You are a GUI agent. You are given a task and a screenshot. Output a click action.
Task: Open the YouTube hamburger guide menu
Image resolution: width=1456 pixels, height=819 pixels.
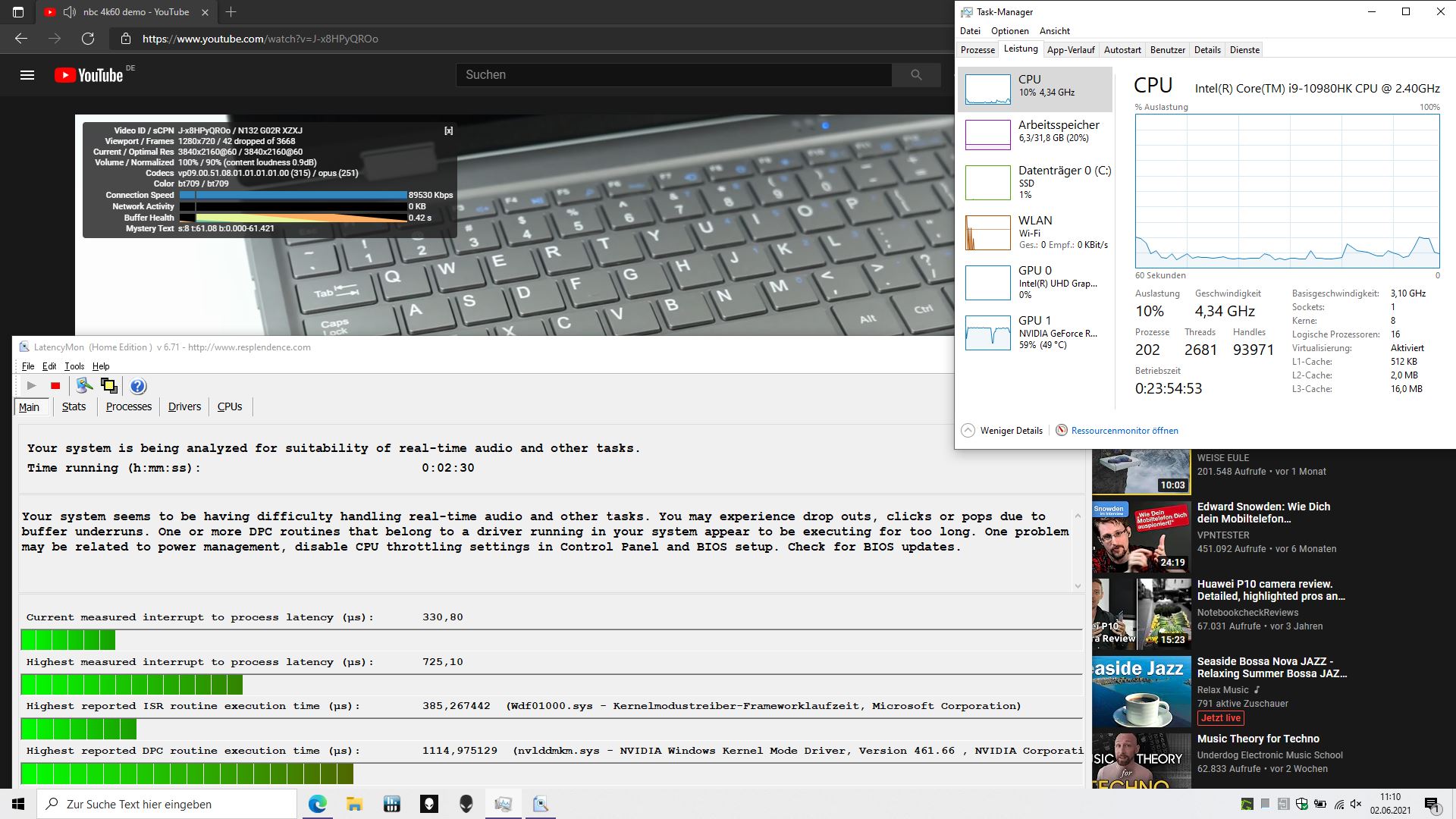(x=27, y=75)
